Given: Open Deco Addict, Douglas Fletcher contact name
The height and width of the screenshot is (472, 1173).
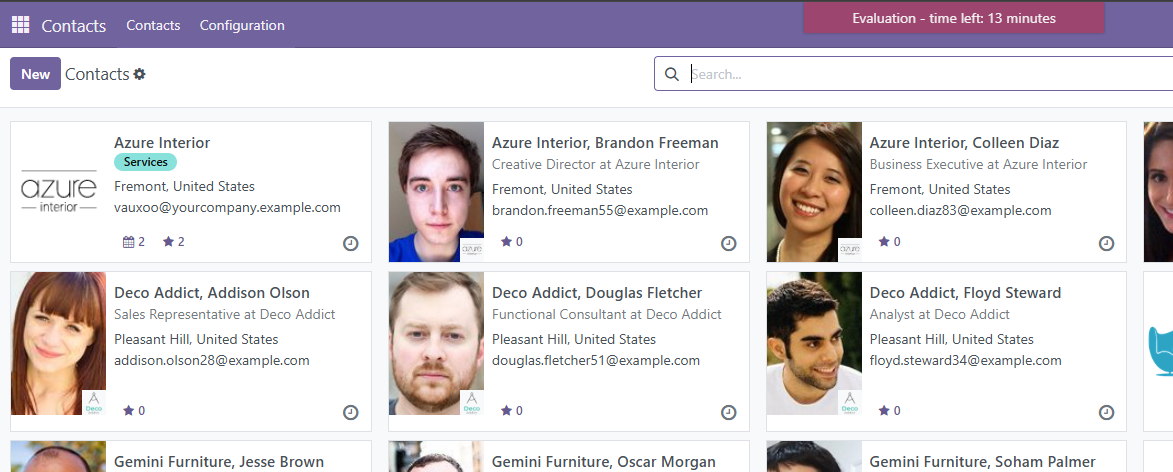Looking at the screenshot, I should pyautogui.click(x=597, y=293).
